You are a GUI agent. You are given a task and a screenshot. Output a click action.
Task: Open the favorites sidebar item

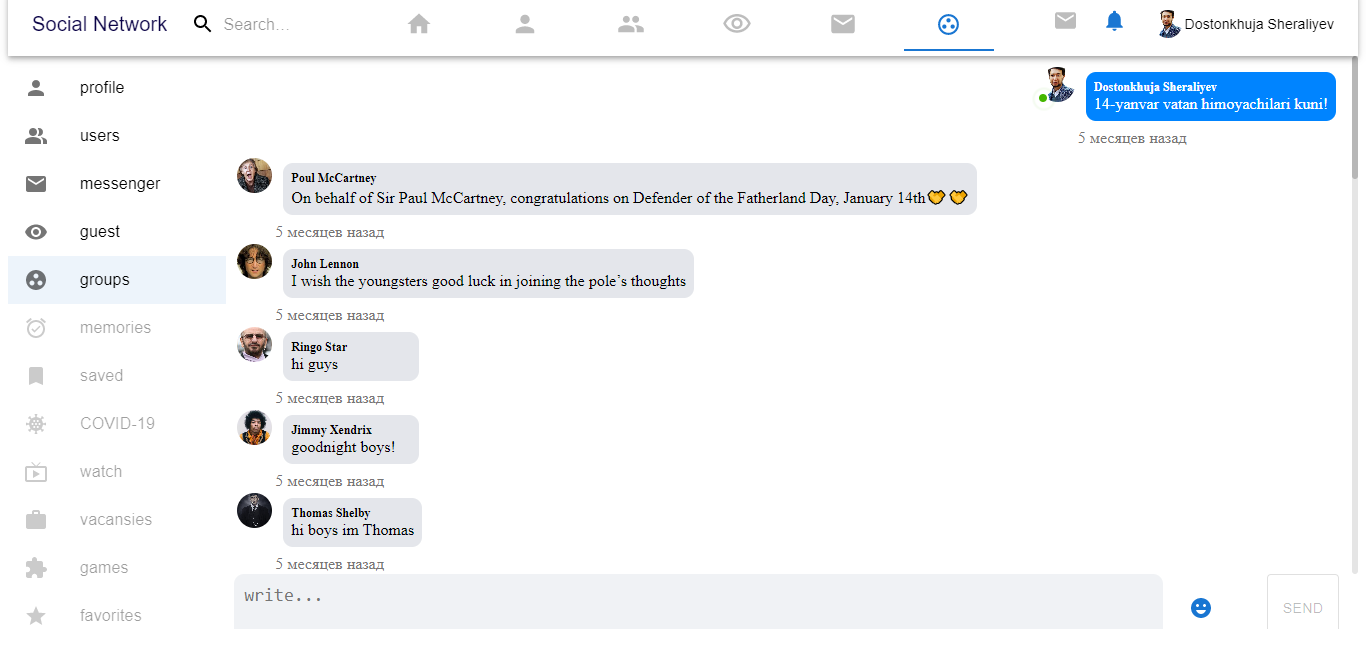[117, 616]
